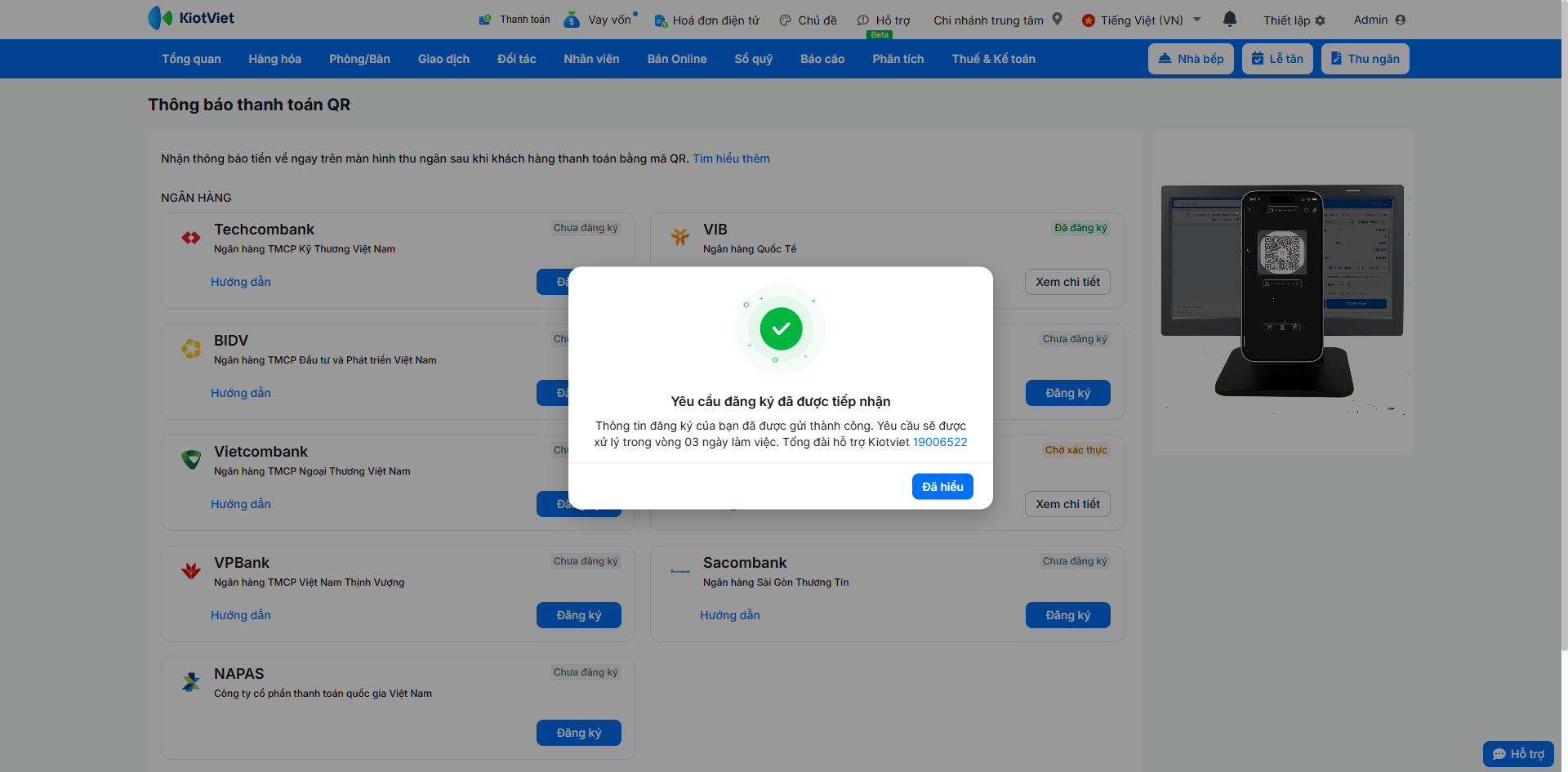Open the Hoá đơn điện tử icon
This screenshot has height=772, width=1568.
tap(661, 20)
